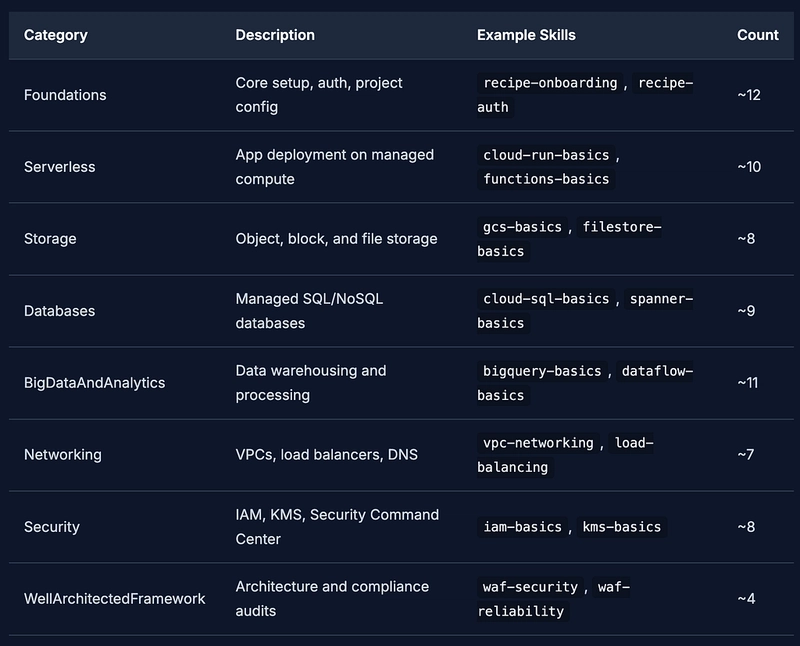
Task: Click the ~10 count for Serverless
Action: 749,167
